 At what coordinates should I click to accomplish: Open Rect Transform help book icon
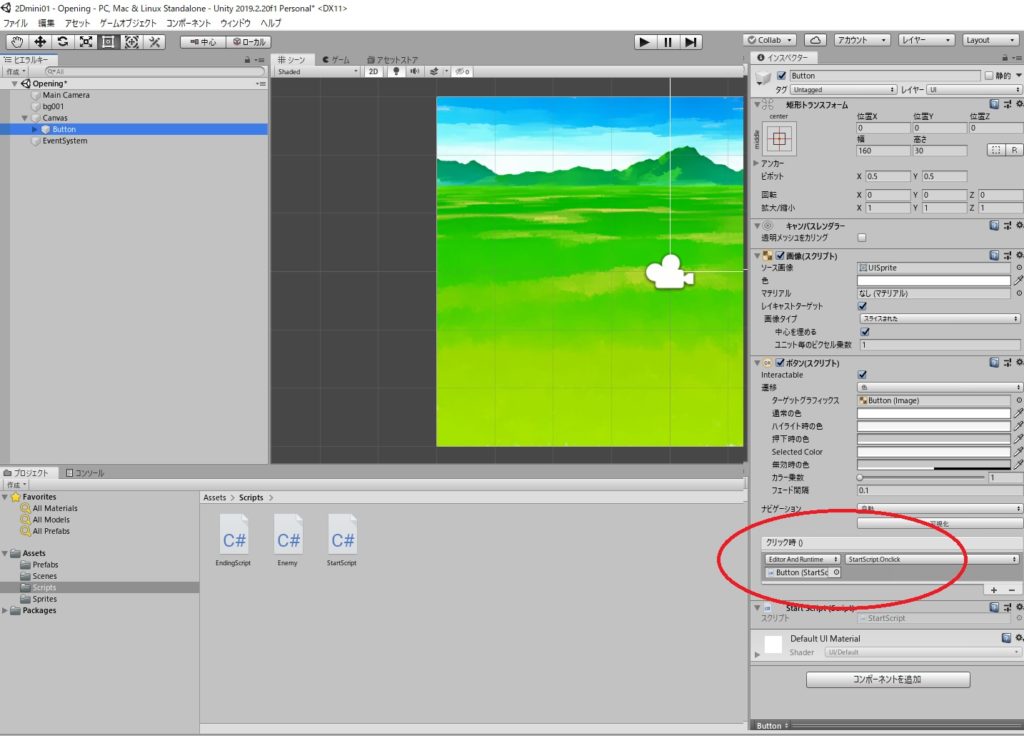(994, 104)
